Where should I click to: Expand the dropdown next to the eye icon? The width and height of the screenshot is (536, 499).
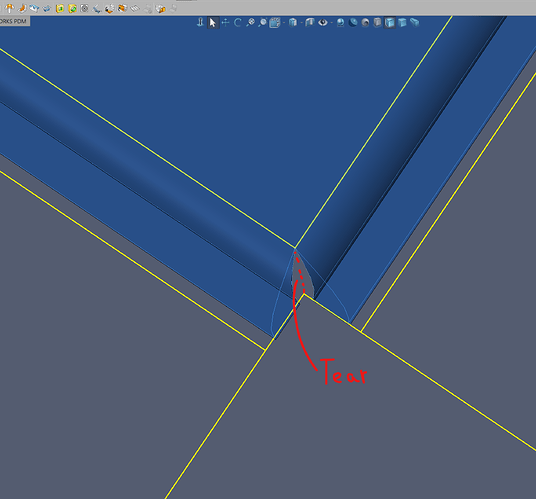[x=332, y=23]
